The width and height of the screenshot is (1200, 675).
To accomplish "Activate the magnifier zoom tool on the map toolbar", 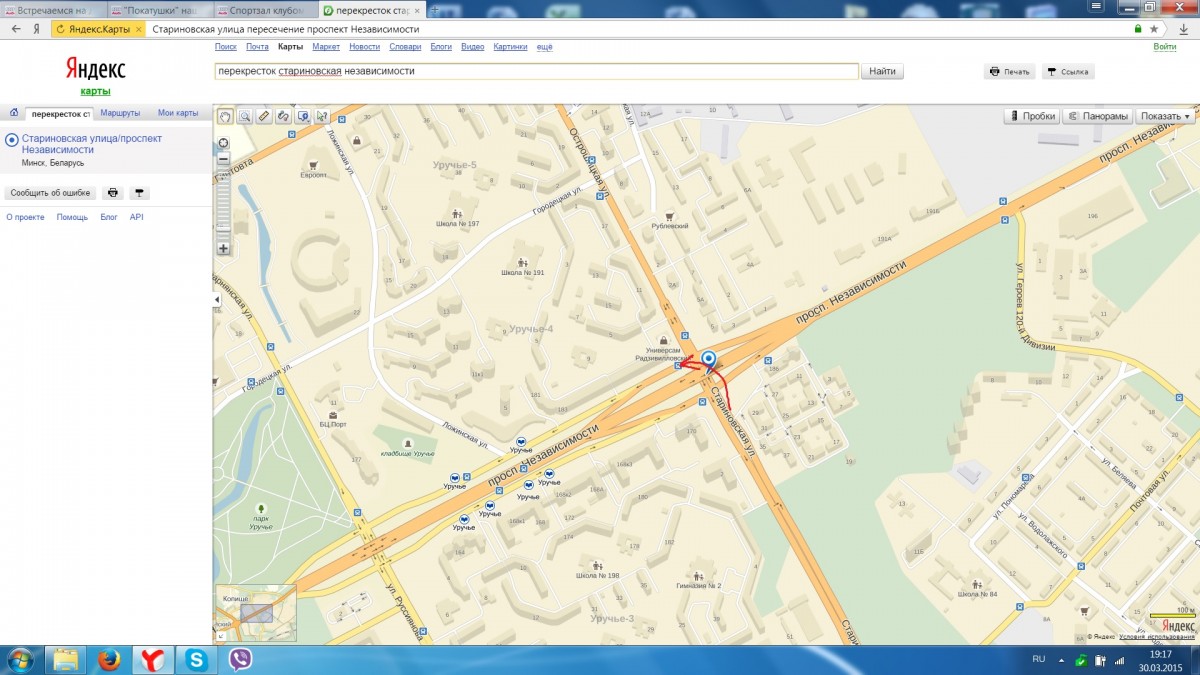I will pos(245,116).
